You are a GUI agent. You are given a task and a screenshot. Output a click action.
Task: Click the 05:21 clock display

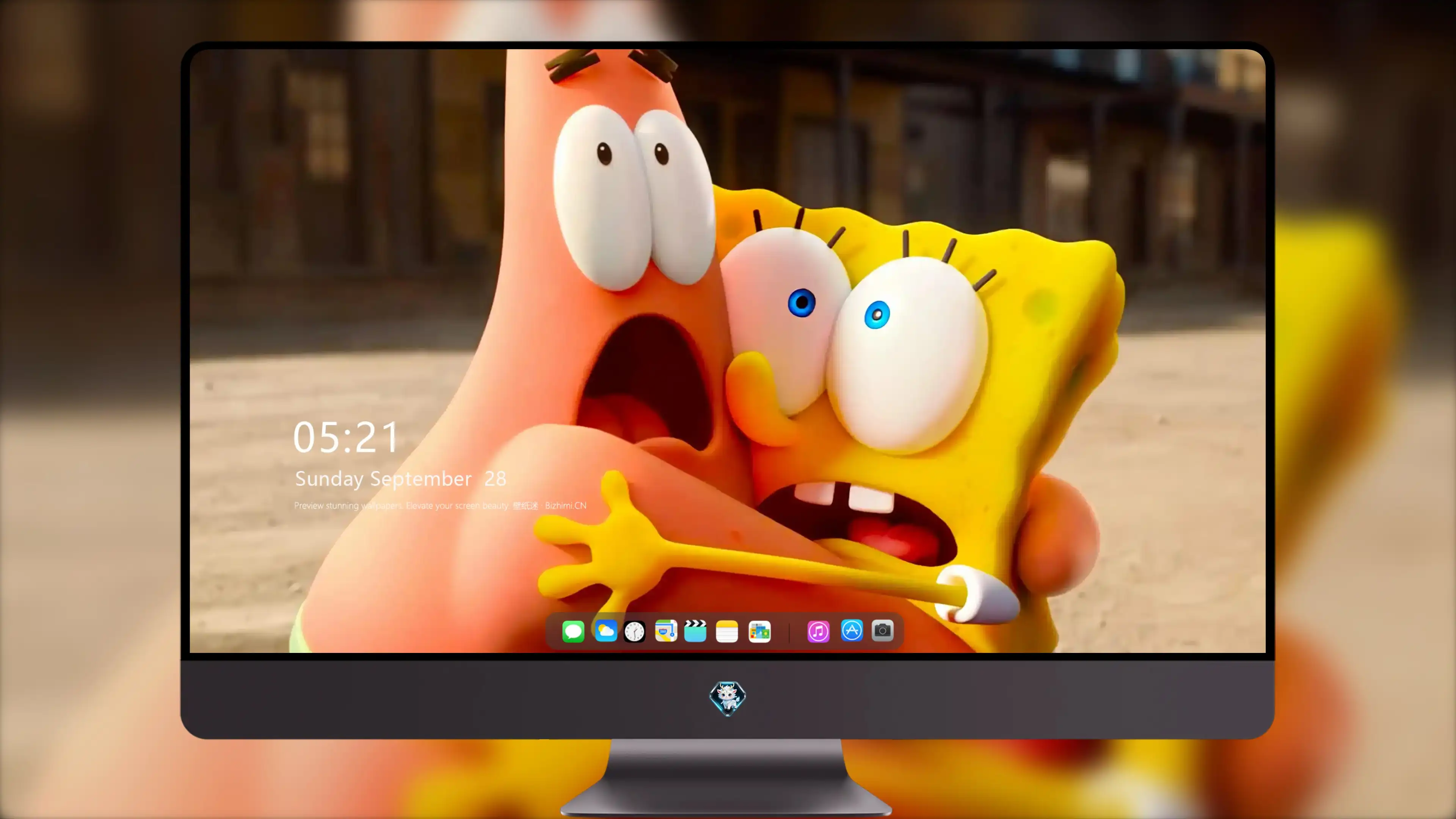coord(346,438)
